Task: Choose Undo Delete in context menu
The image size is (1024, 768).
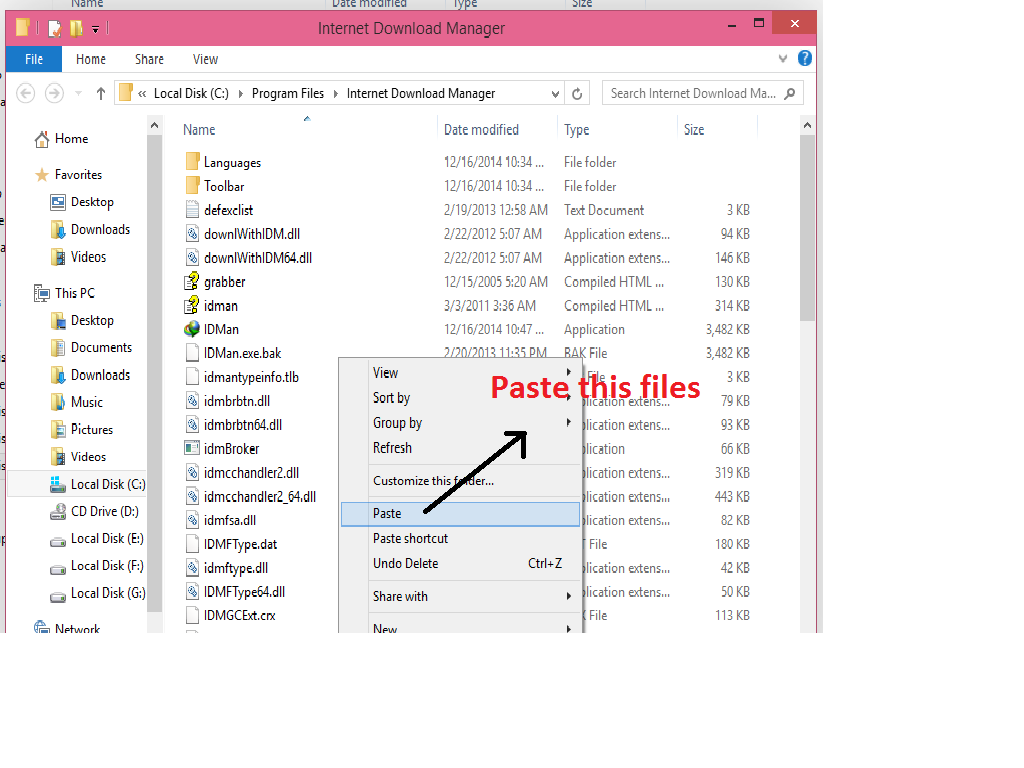Action: click(x=460, y=563)
